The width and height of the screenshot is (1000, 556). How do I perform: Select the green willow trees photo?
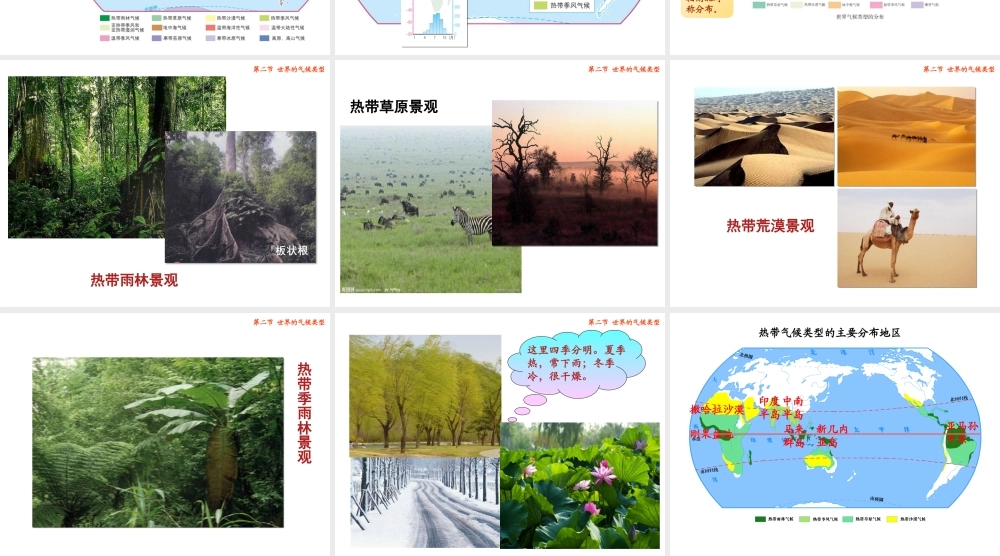point(425,395)
